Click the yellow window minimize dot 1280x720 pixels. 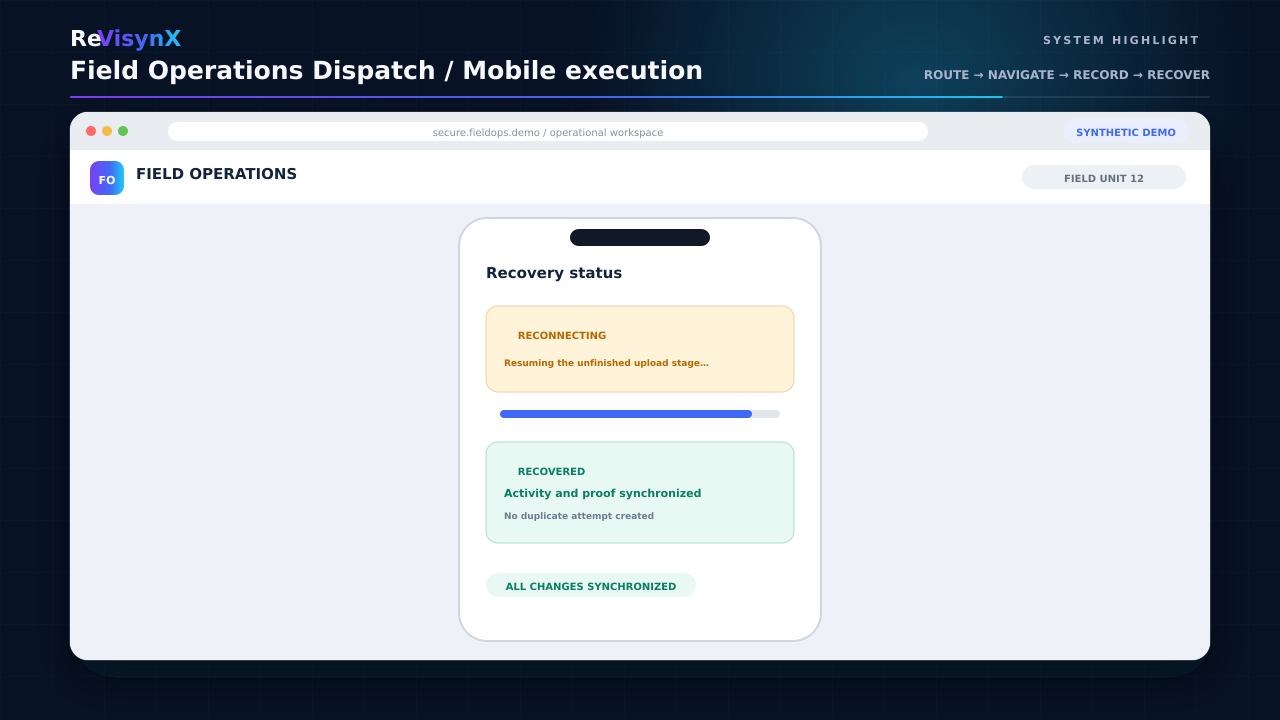click(107, 131)
